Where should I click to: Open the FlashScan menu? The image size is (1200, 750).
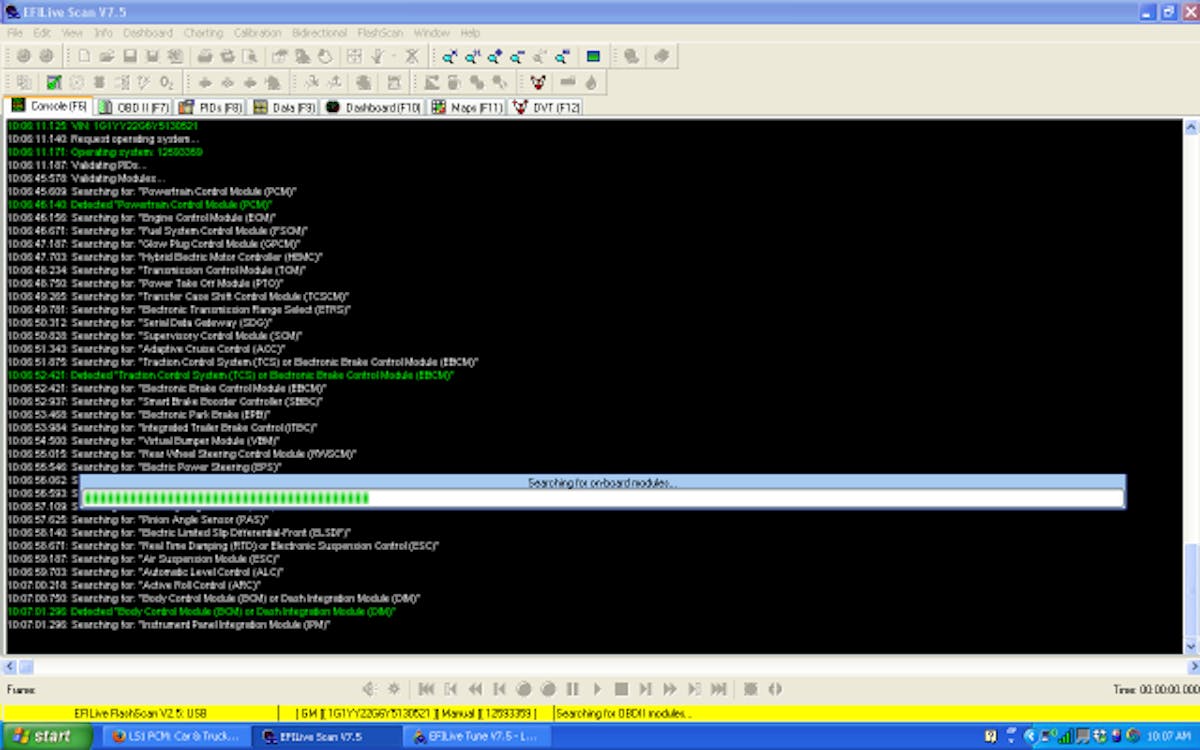click(x=379, y=32)
